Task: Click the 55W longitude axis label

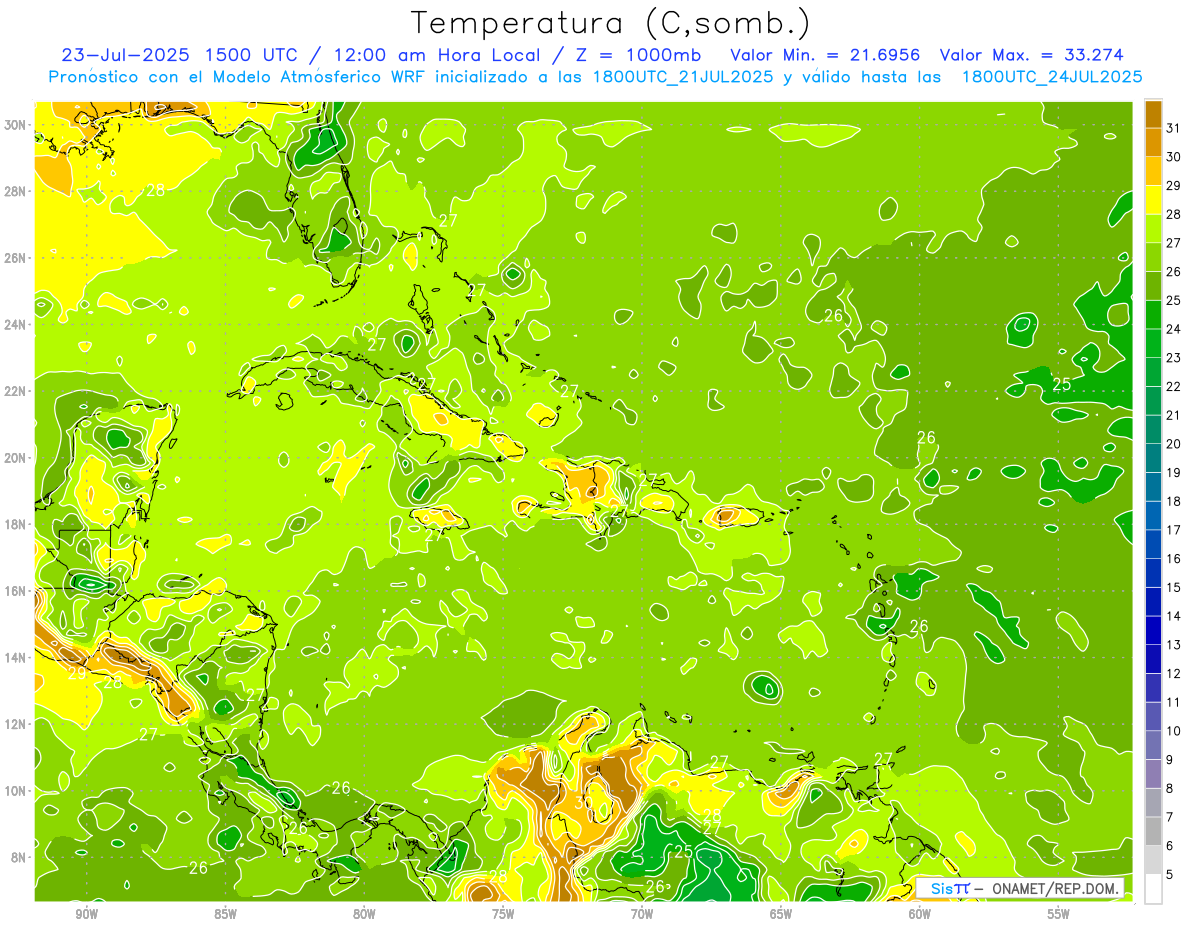Action: 1059,914
